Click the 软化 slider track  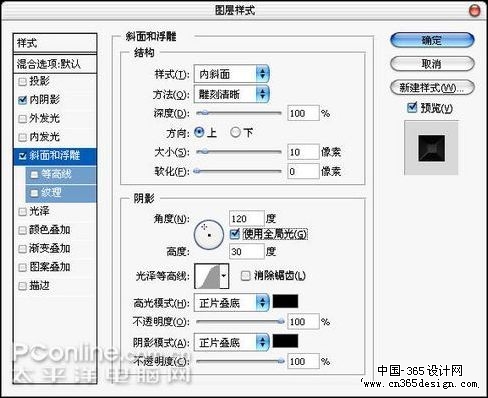click(x=239, y=171)
